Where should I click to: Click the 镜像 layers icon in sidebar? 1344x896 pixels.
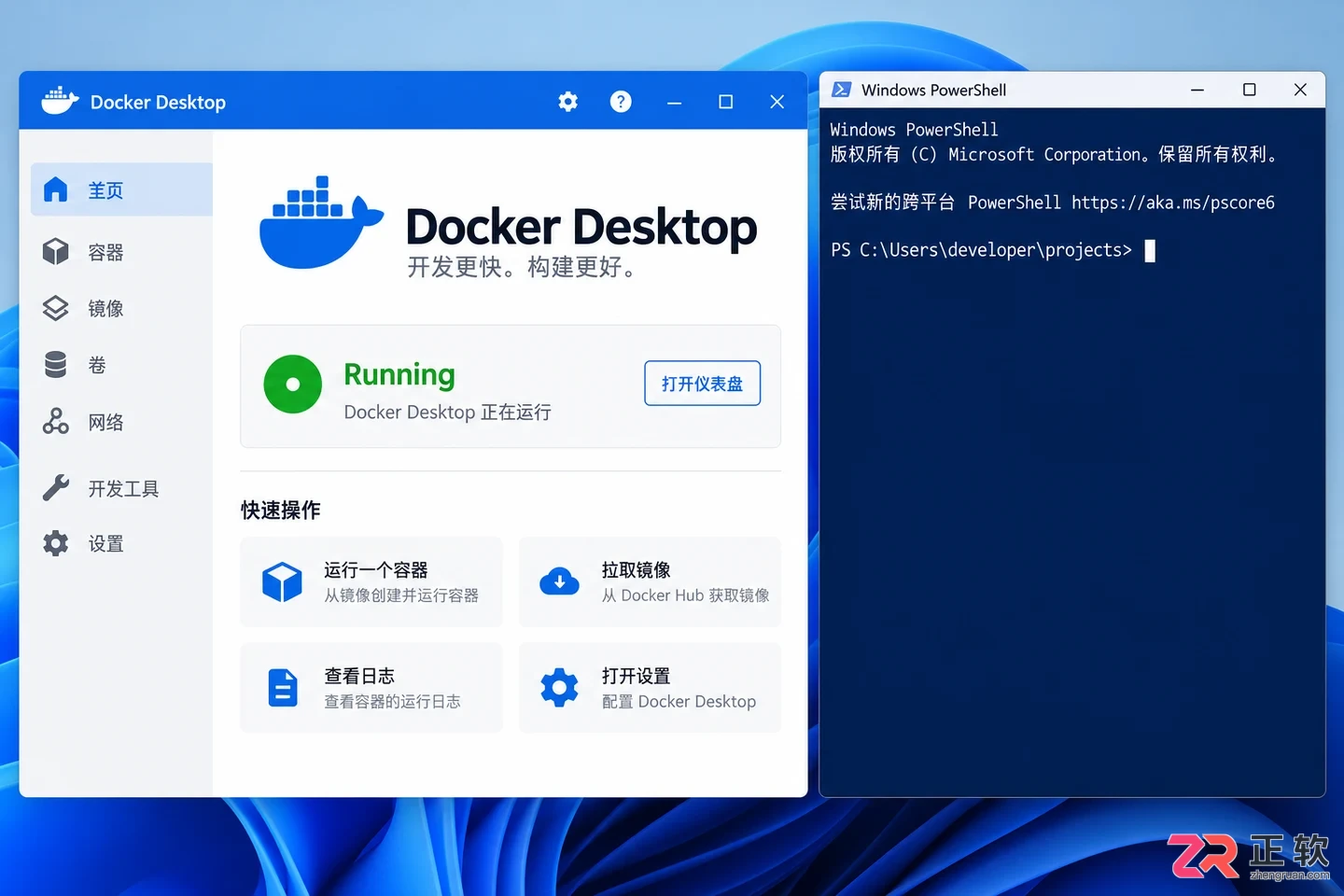[56, 308]
